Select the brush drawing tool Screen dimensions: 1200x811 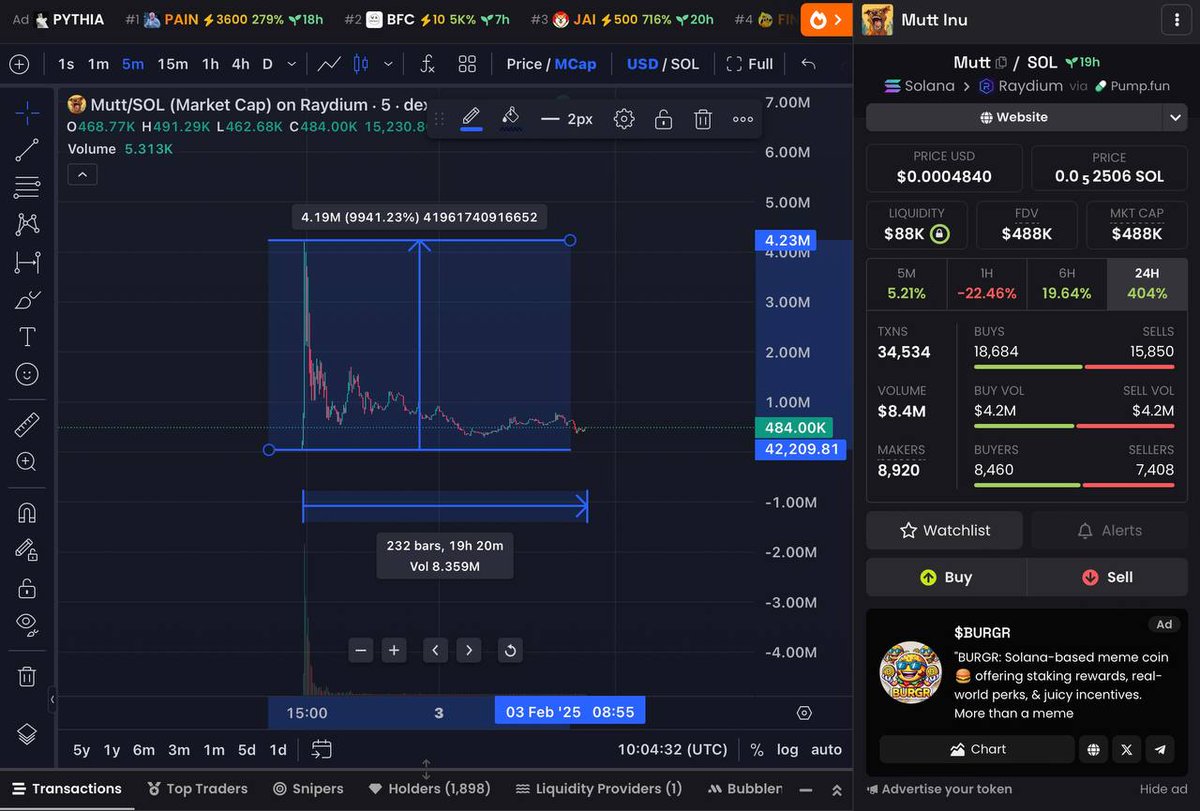click(27, 299)
